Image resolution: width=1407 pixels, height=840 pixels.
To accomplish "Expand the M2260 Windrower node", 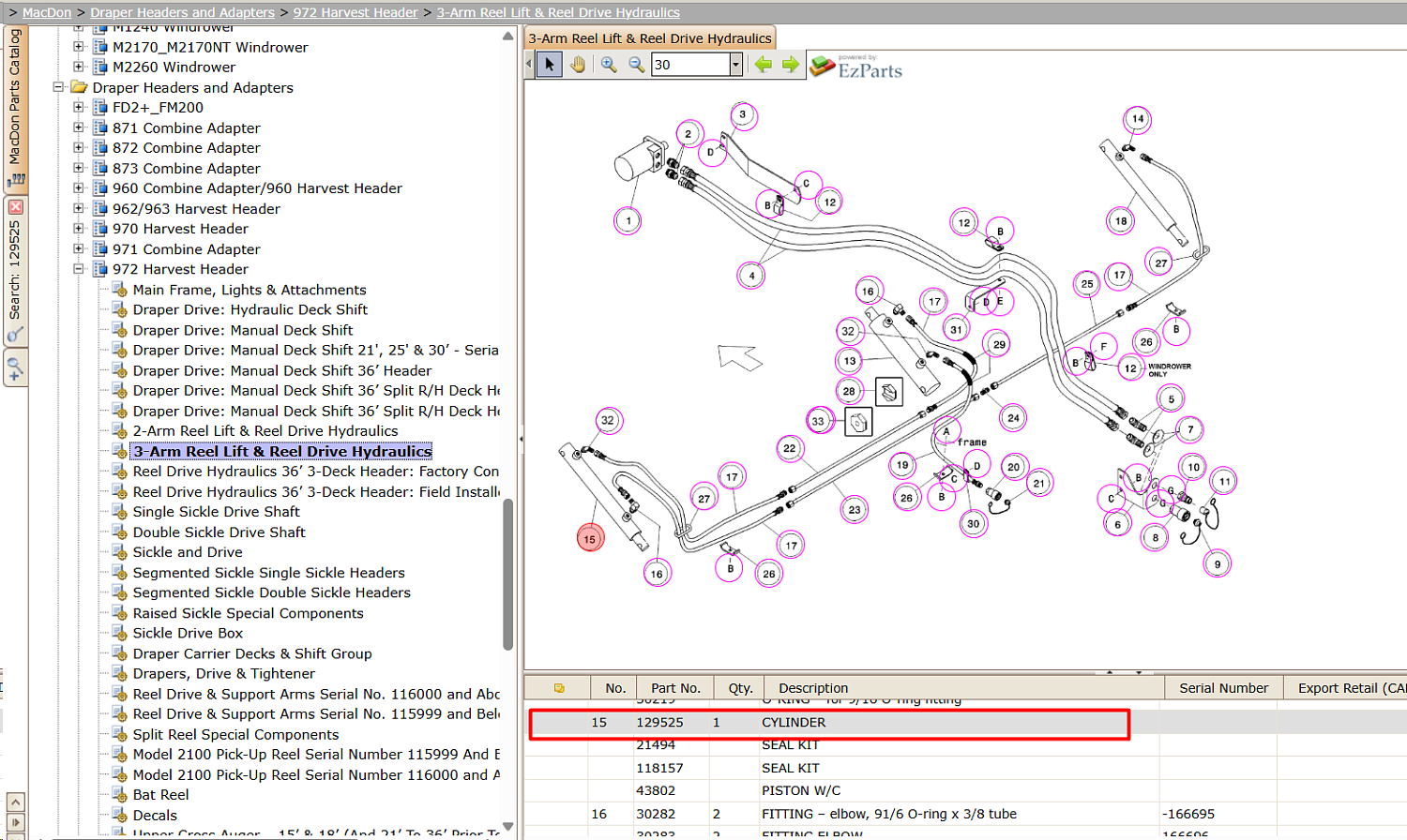I will 79,67.
